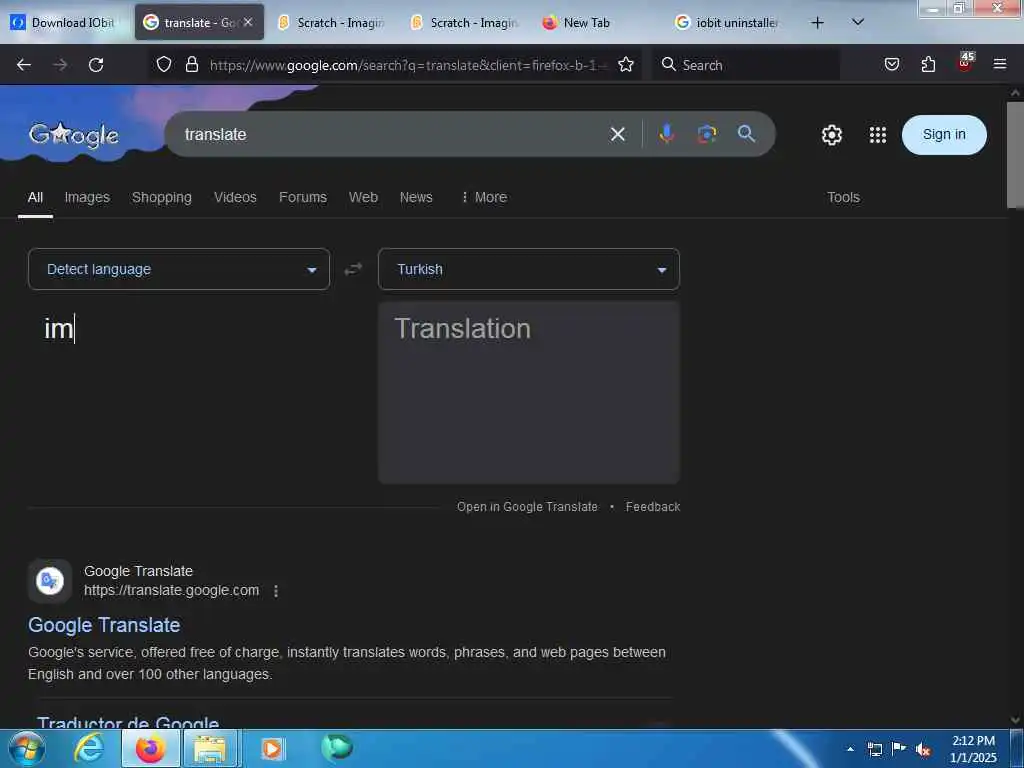This screenshot has height=768, width=1024.
Task: Click the browser address bar URL
Action: pos(408,65)
